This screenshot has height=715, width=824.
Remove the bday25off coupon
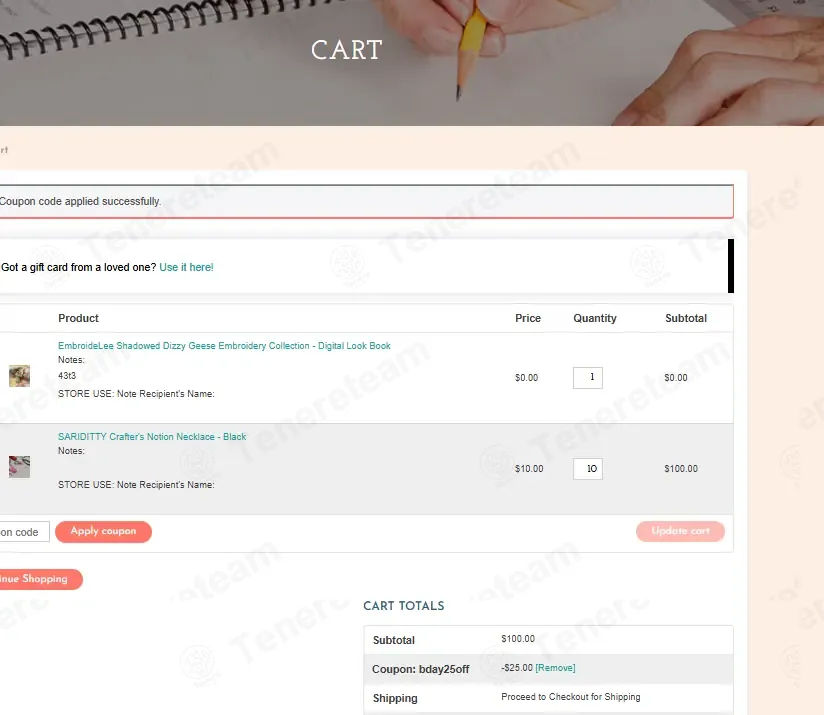[555, 668]
